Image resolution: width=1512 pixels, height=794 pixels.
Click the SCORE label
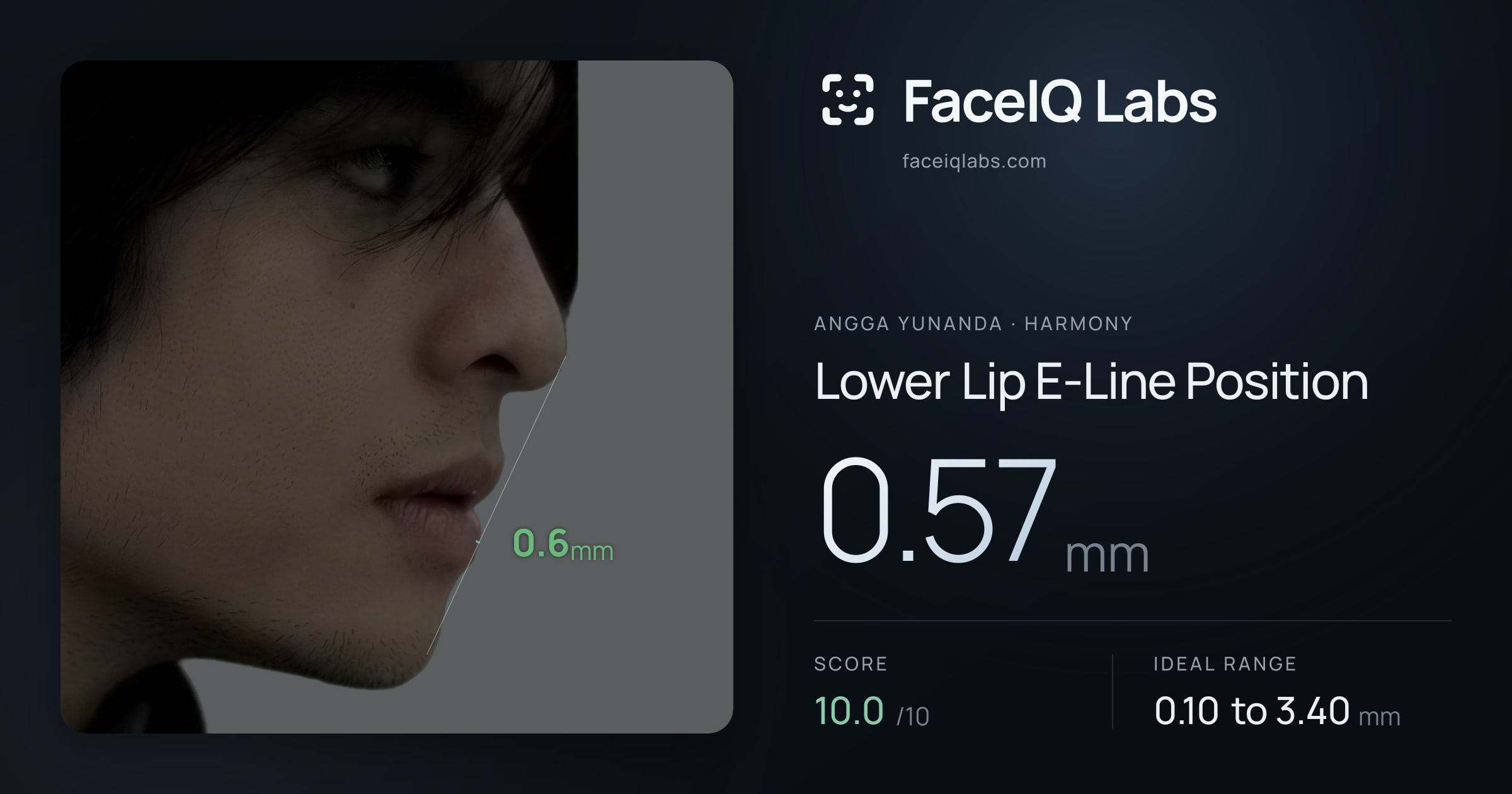[x=850, y=664]
